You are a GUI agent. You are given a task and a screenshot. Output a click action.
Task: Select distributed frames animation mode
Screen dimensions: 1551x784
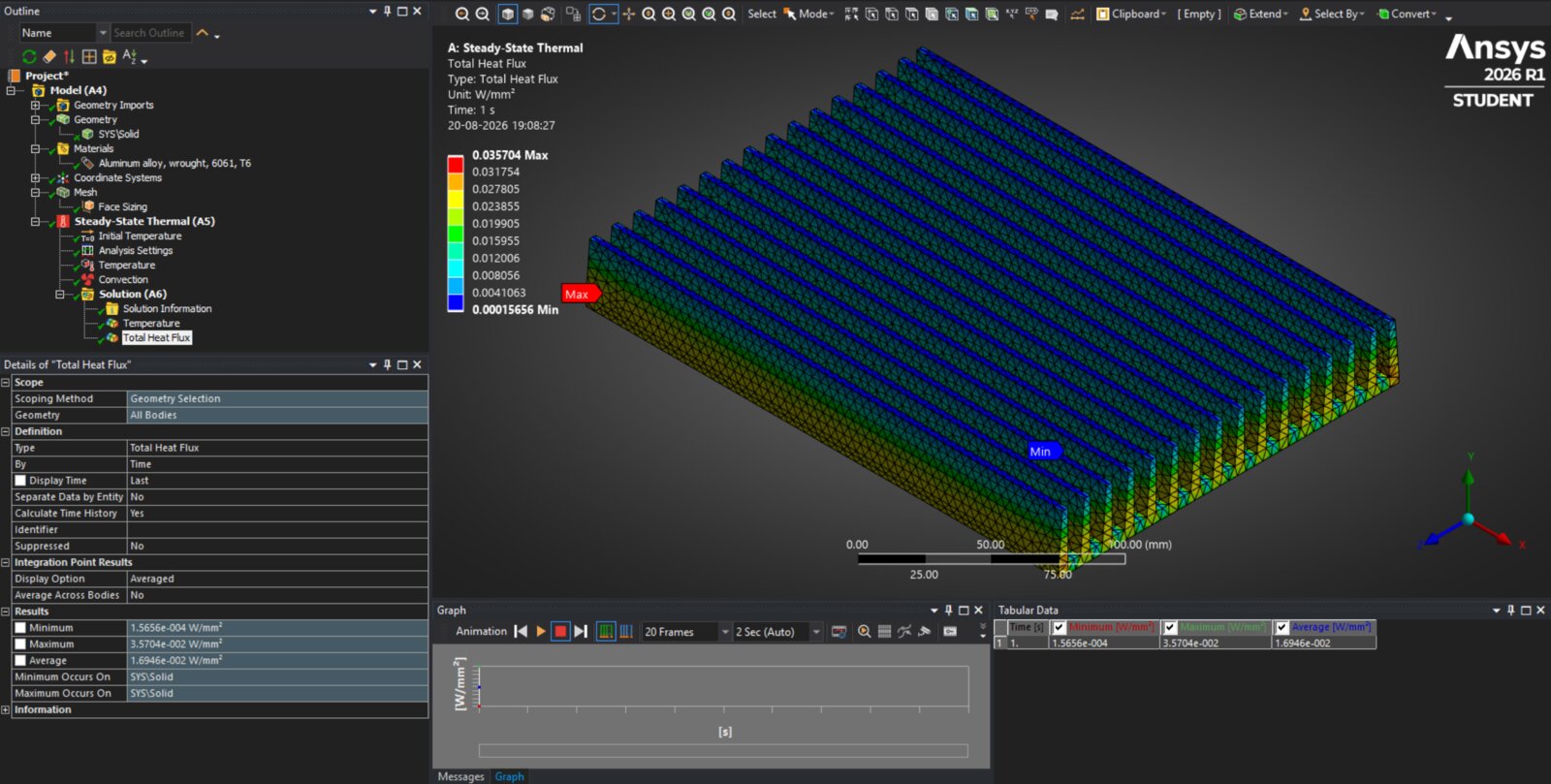(606, 631)
